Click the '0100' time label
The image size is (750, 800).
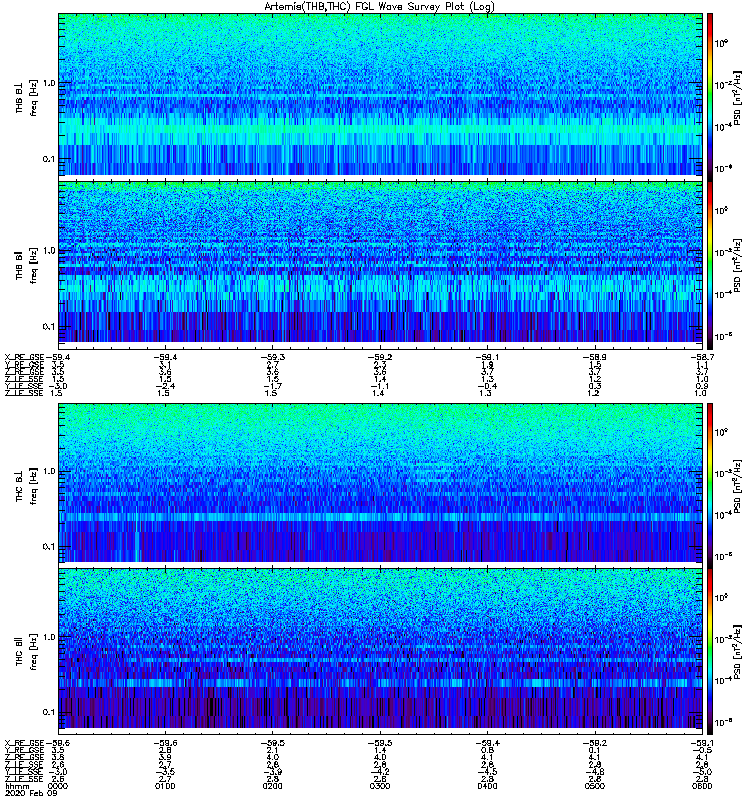165,786
